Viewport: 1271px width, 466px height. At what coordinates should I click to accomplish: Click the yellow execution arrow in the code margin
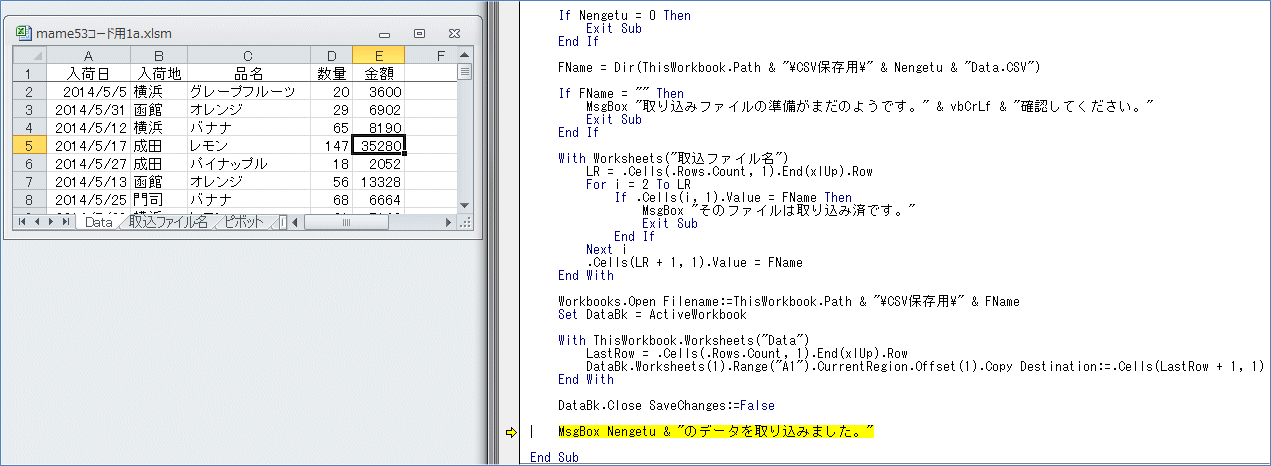(x=512, y=432)
